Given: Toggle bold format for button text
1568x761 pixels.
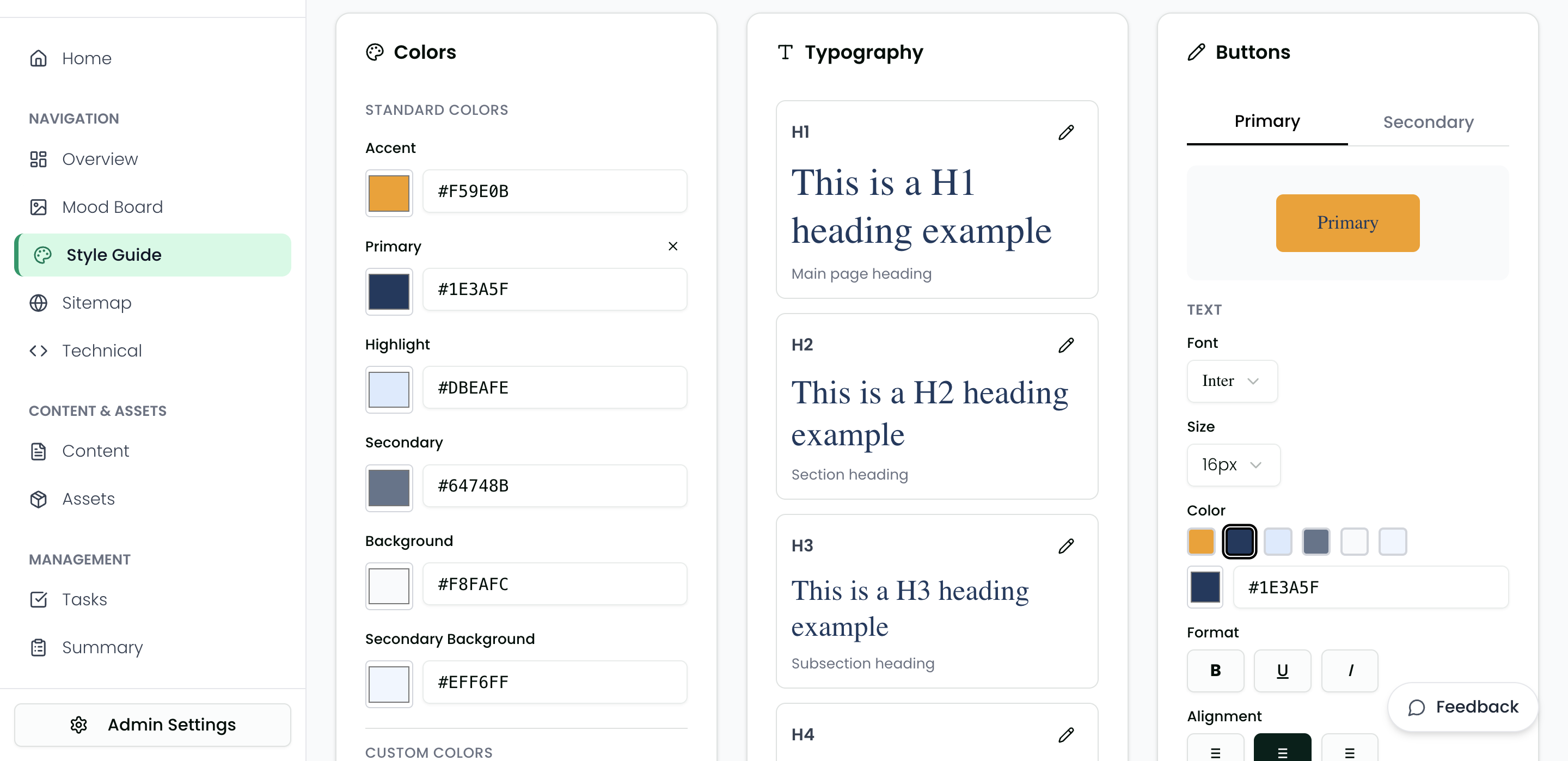Looking at the screenshot, I should click(x=1215, y=670).
